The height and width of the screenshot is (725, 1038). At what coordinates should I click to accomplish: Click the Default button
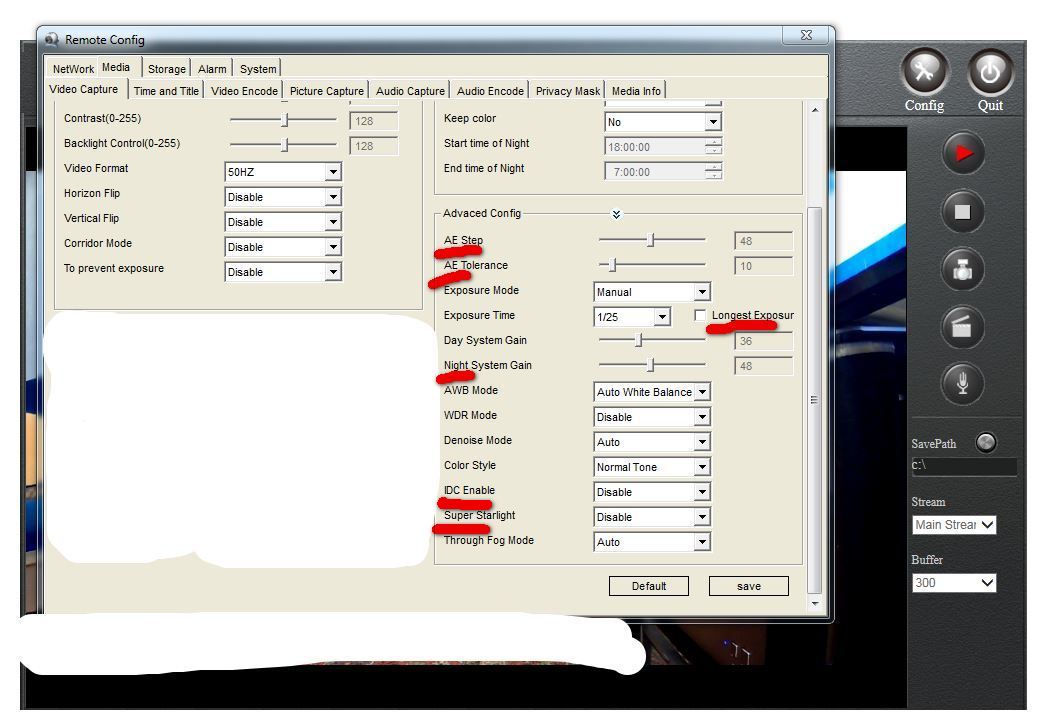(648, 586)
